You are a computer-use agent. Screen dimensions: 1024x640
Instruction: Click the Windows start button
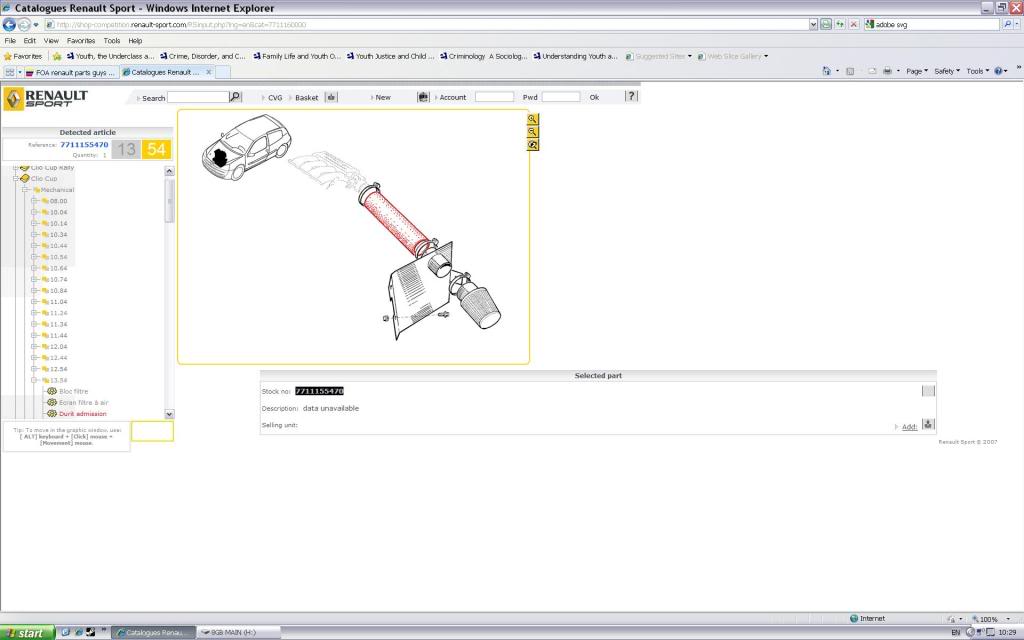point(25,633)
